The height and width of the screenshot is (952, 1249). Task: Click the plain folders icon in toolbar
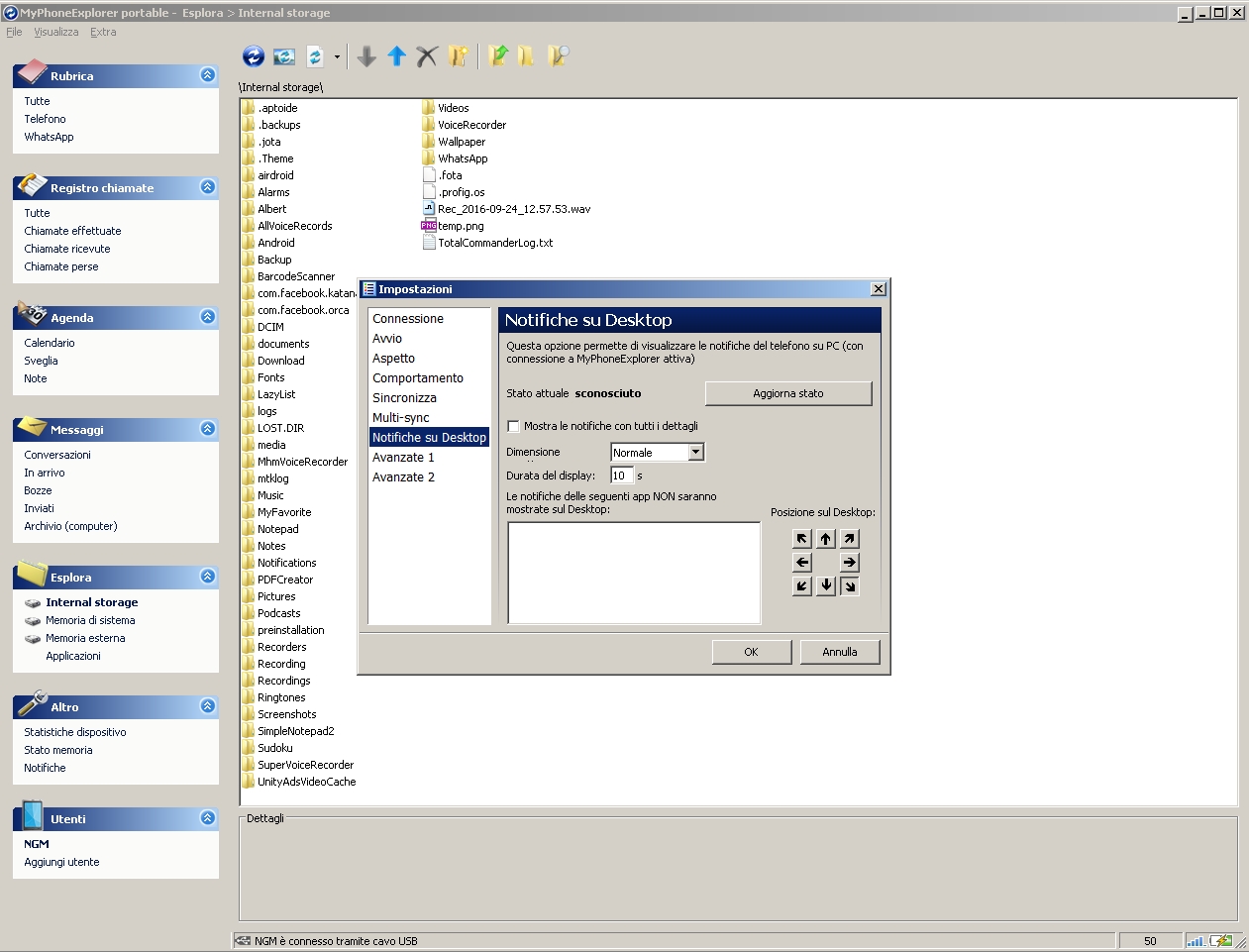(527, 56)
